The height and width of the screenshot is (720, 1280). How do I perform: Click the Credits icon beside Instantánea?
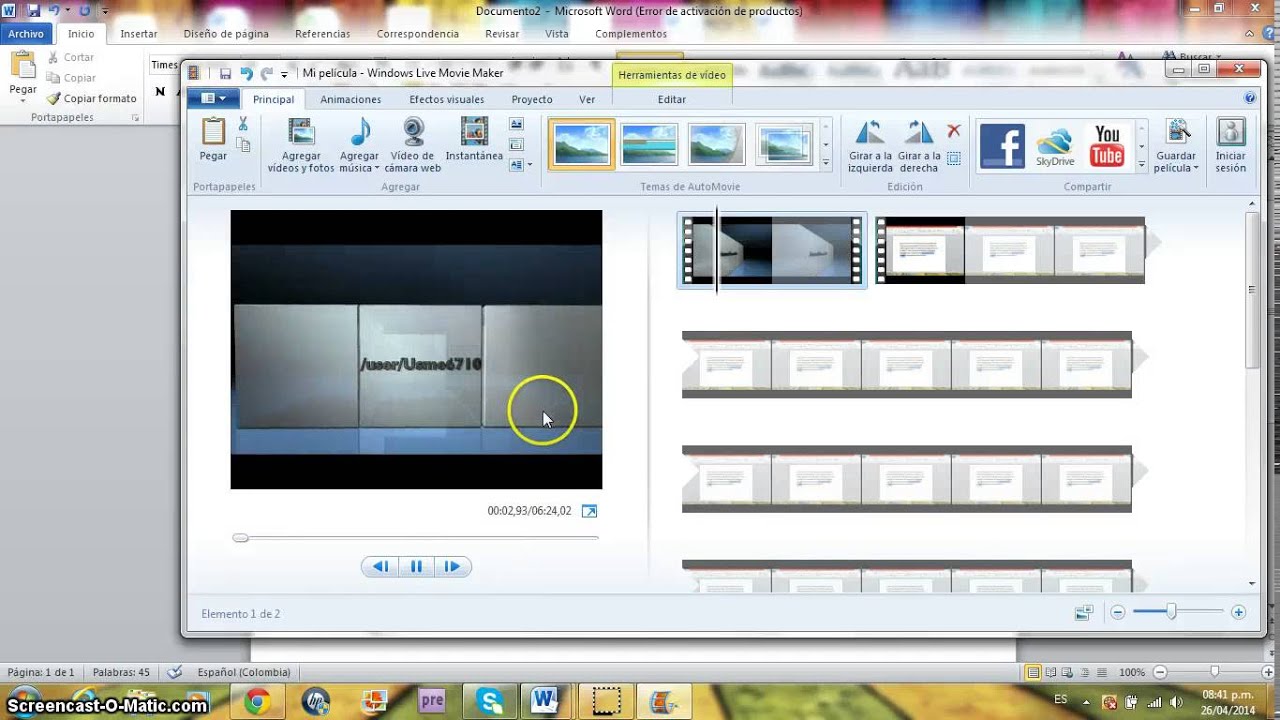pyautogui.click(x=517, y=164)
